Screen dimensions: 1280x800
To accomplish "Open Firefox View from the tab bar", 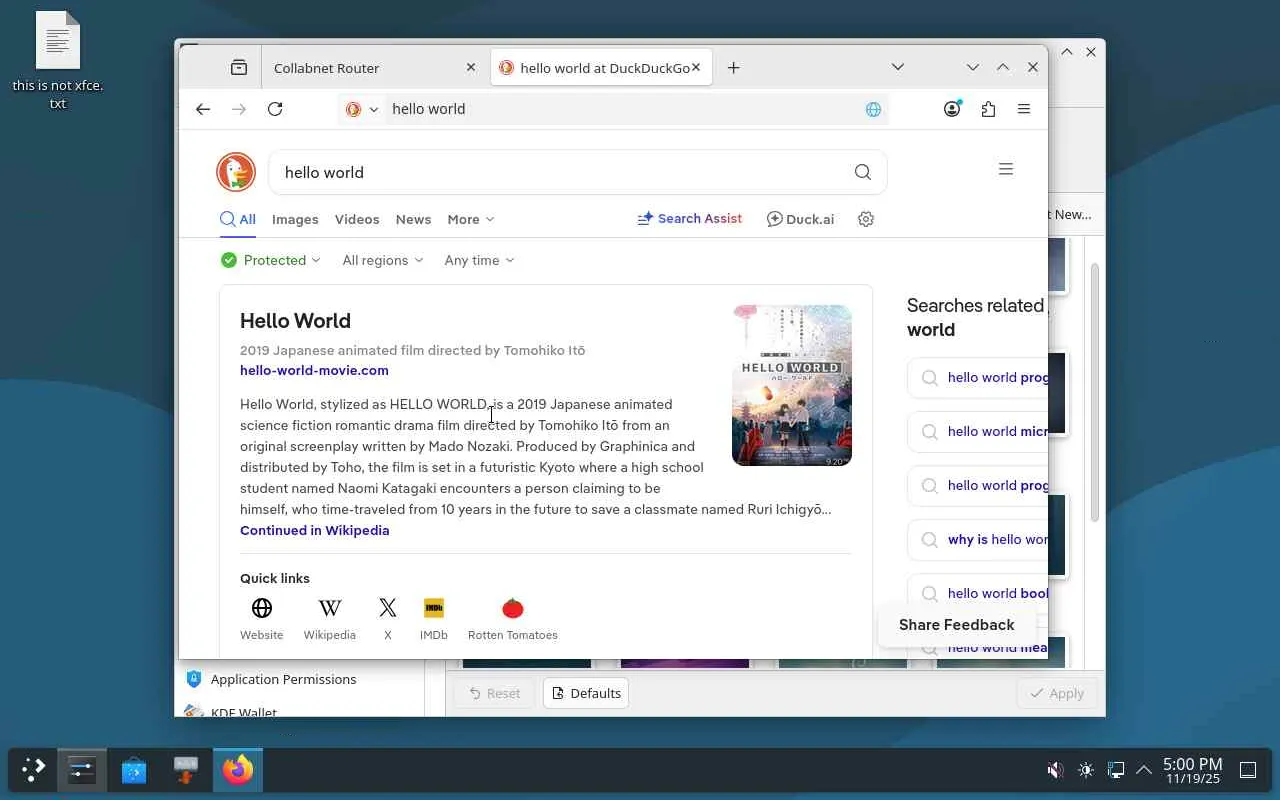I will pos(238,68).
